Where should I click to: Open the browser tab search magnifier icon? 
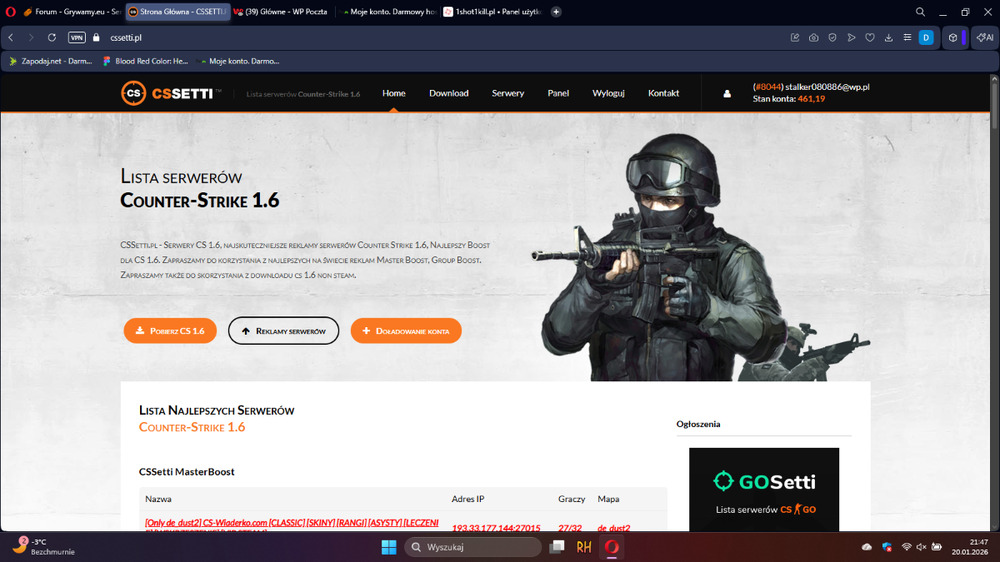920,12
